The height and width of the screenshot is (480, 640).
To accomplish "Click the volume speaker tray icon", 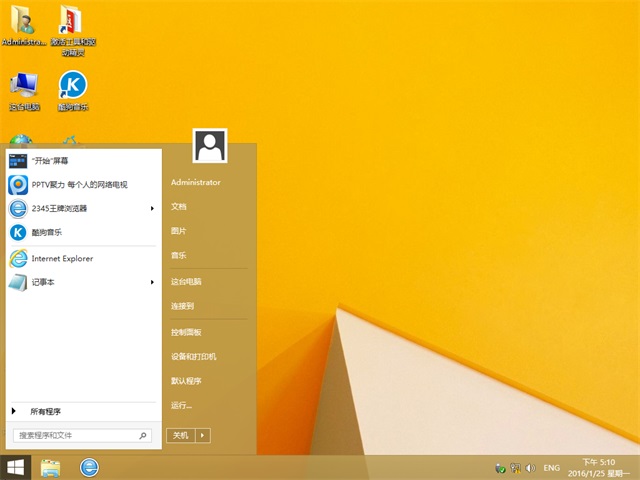I will point(531,467).
